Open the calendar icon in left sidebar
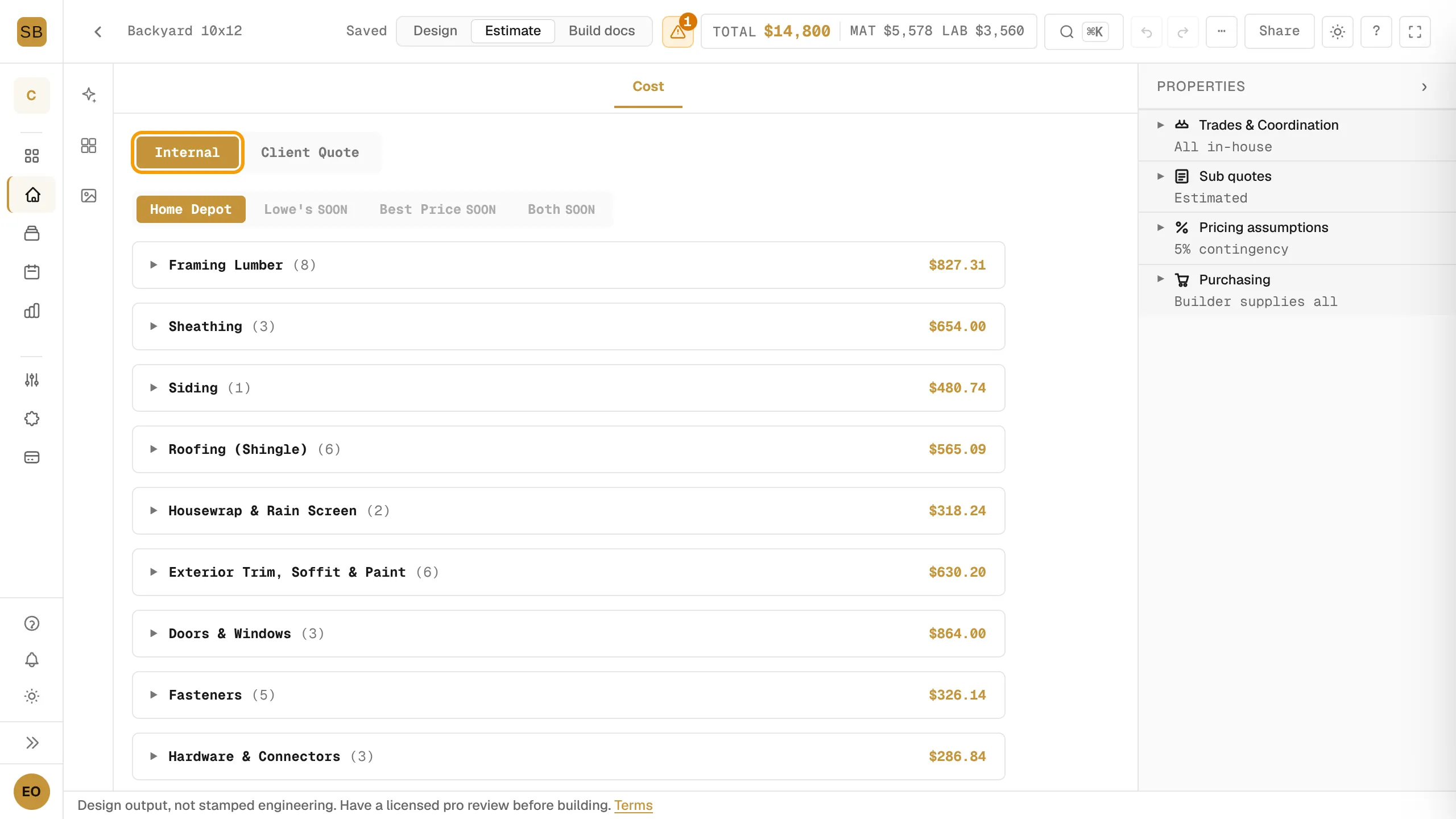Image resolution: width=1456 pixels, height=819 pixels. pyautogui.click(x=32, y=272)
